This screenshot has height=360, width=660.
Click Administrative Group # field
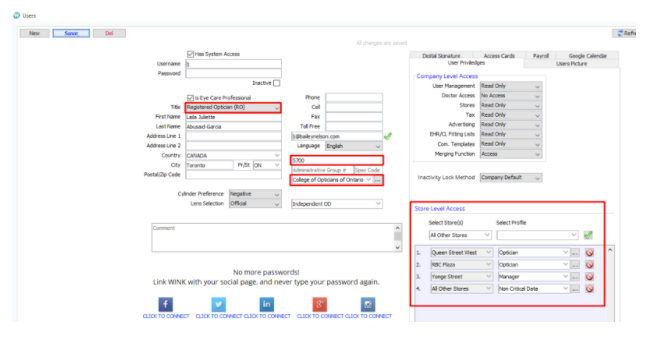[322, 170]
